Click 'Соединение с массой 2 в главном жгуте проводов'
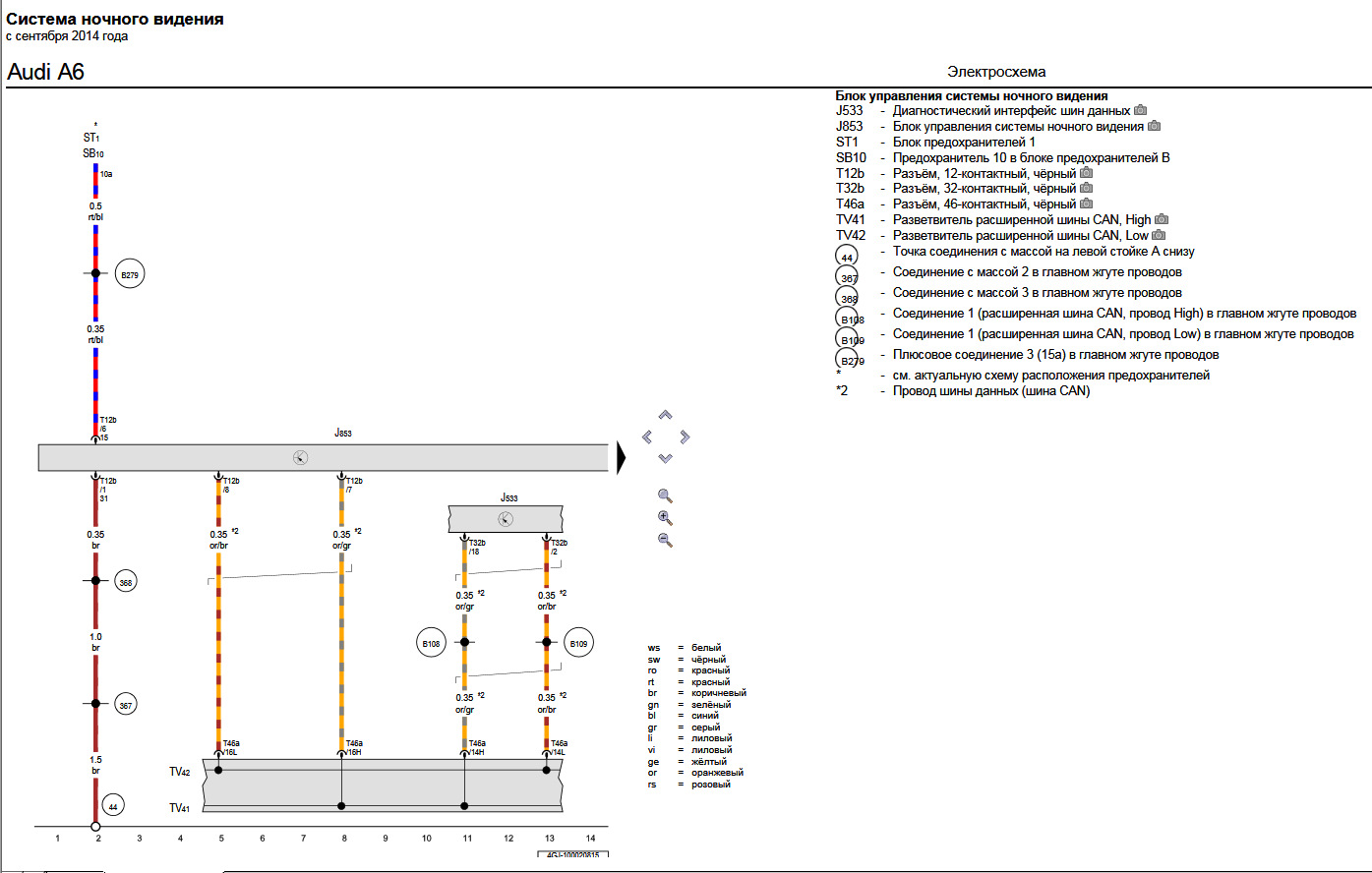 coord(1037,272)
